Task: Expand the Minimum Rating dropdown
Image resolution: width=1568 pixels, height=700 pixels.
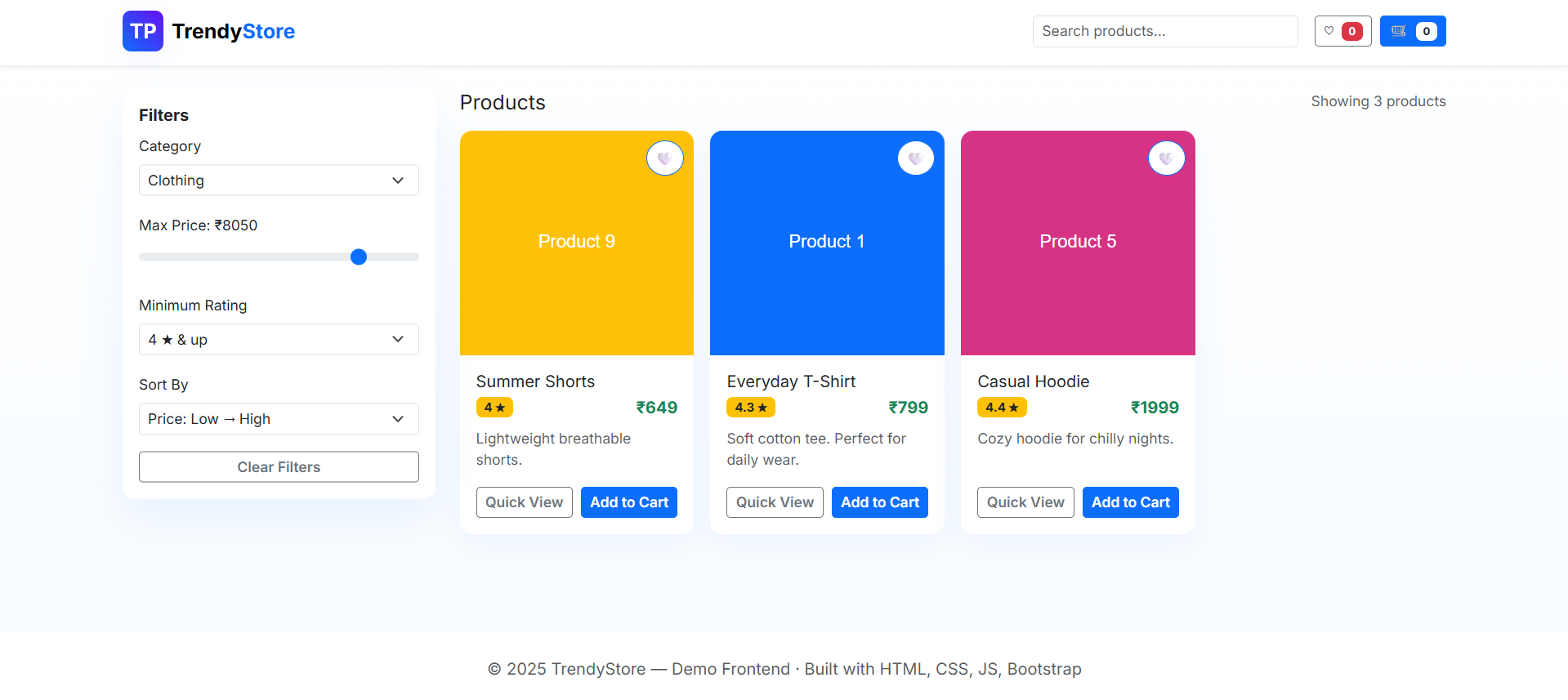Action: (279, 340)
